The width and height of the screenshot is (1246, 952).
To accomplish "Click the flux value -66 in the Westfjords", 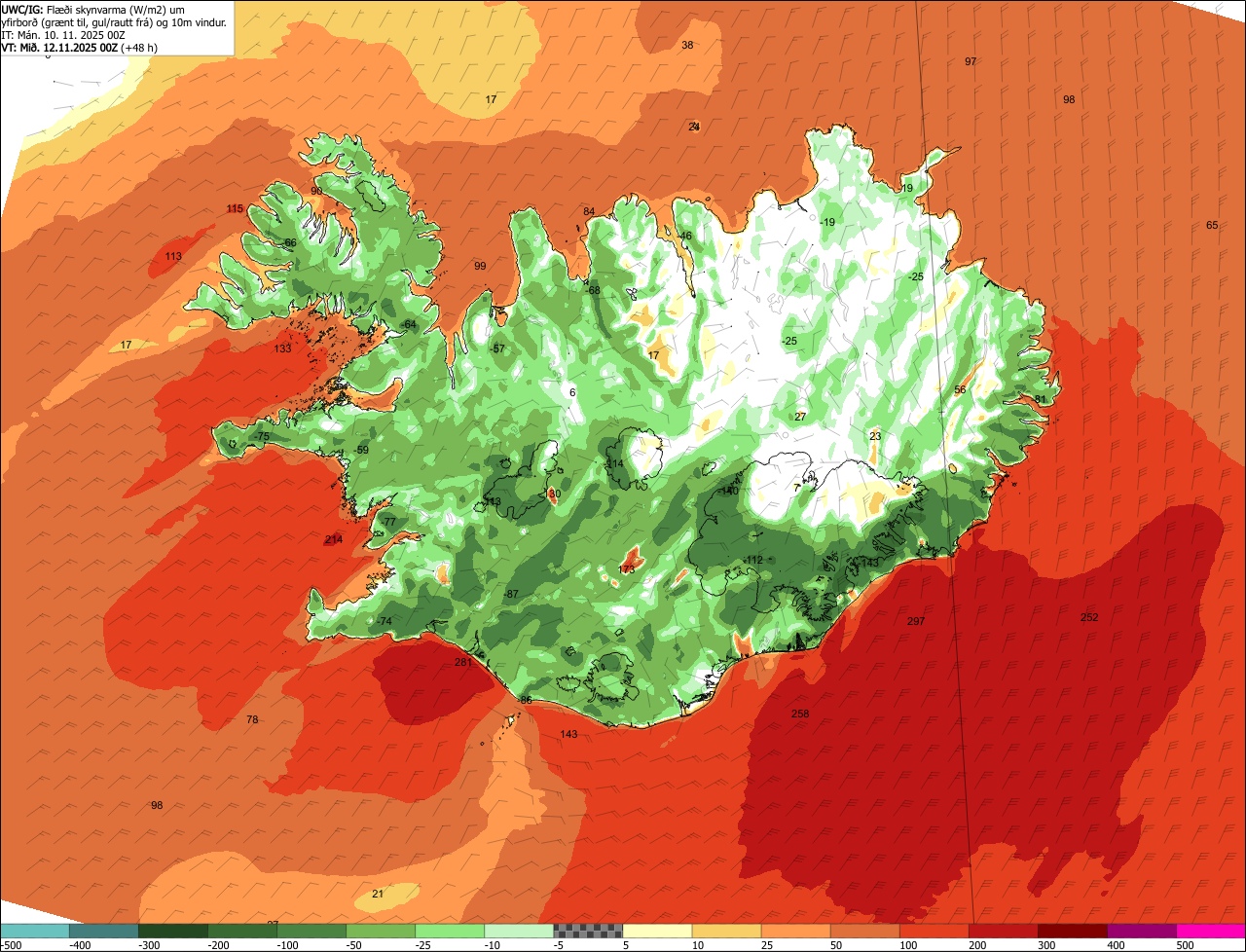I will pyautogui.click(x=288, y=242).
